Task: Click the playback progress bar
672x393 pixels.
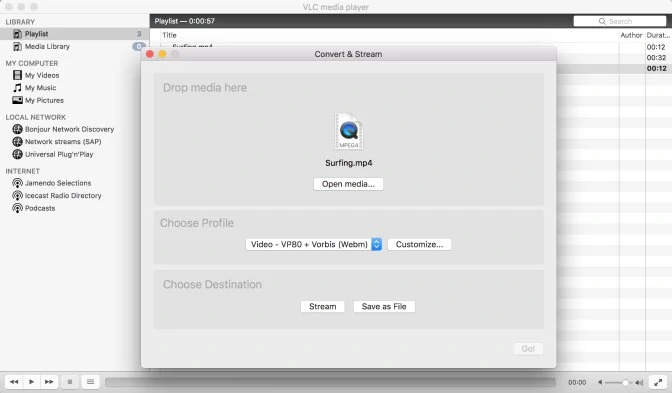Action: point(330,382)
